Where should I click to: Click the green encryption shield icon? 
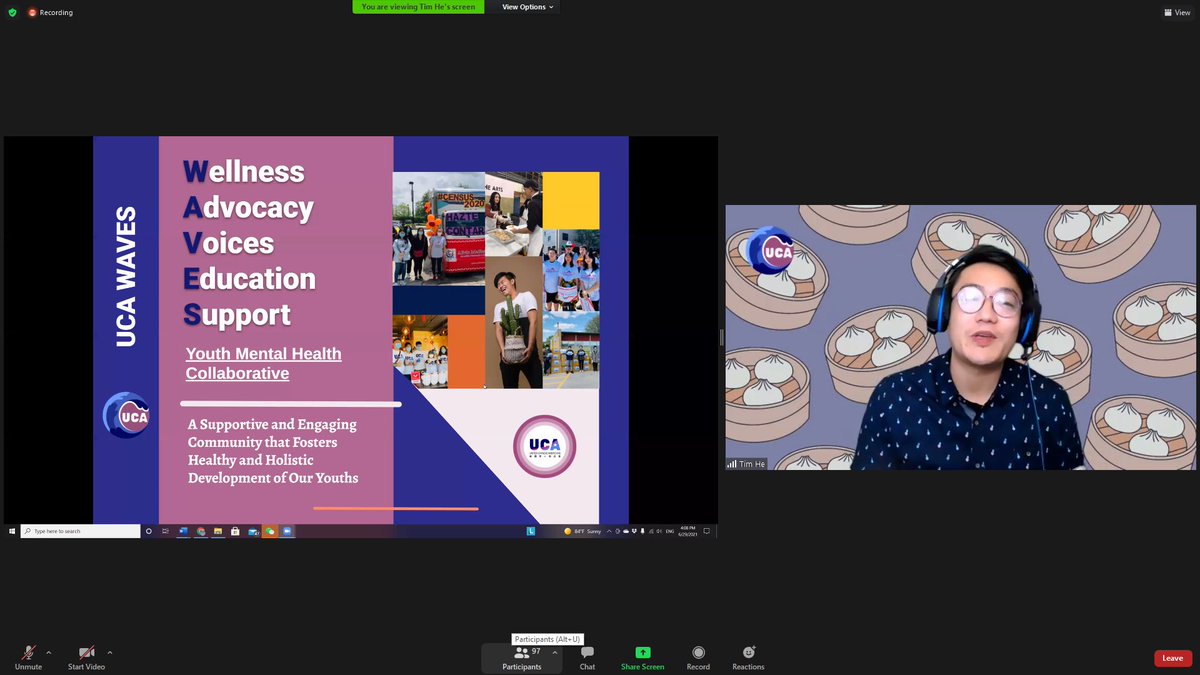tap(12, 12)
